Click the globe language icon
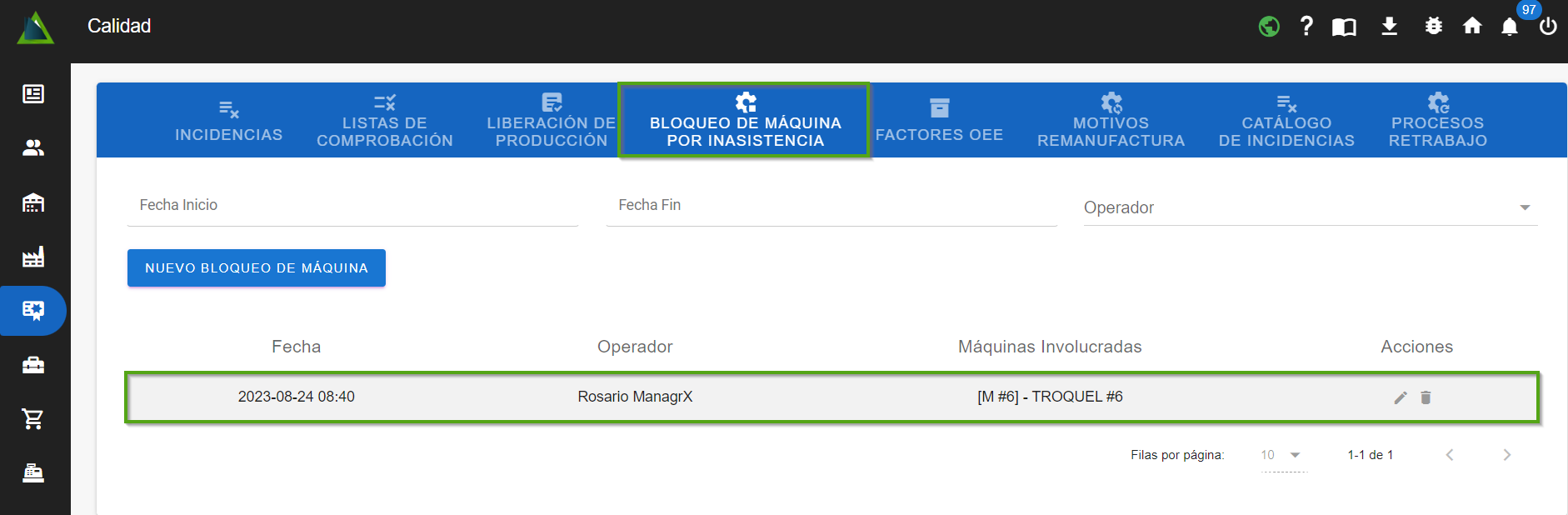The width and height of the screenshot is (1568, 515). point(1268,27)
